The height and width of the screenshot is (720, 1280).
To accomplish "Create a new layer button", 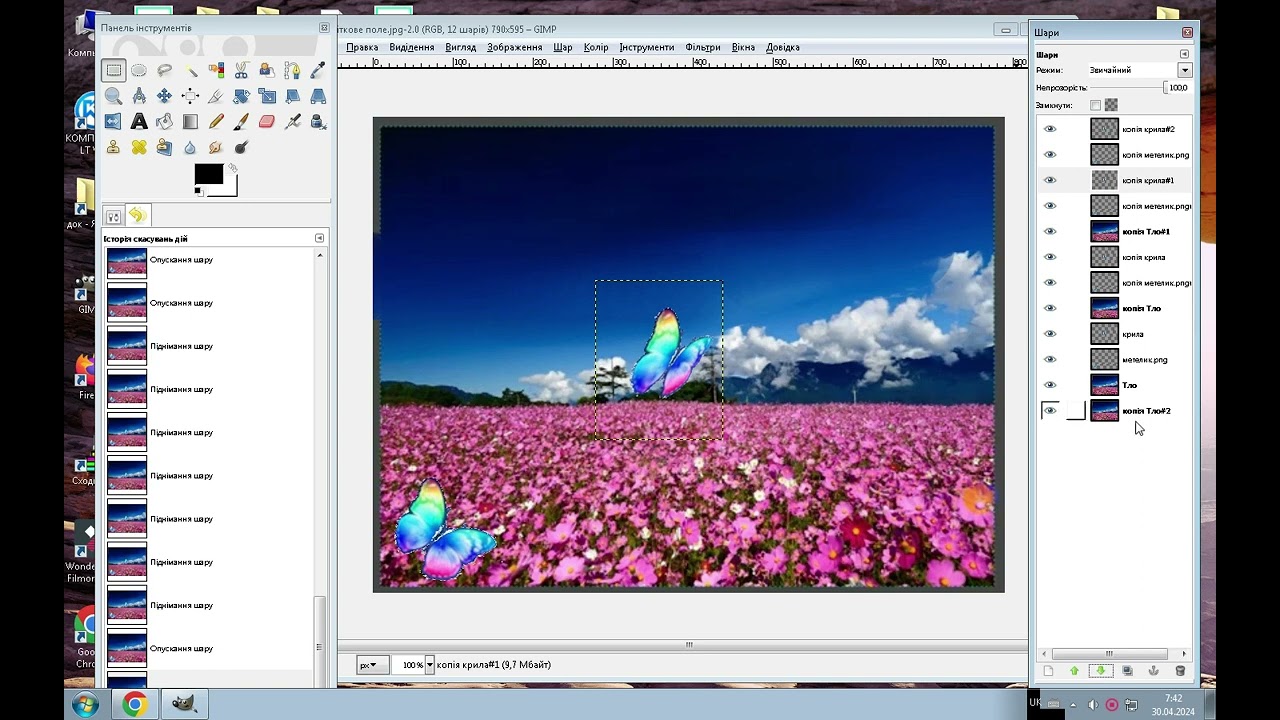I will 1048,671.
